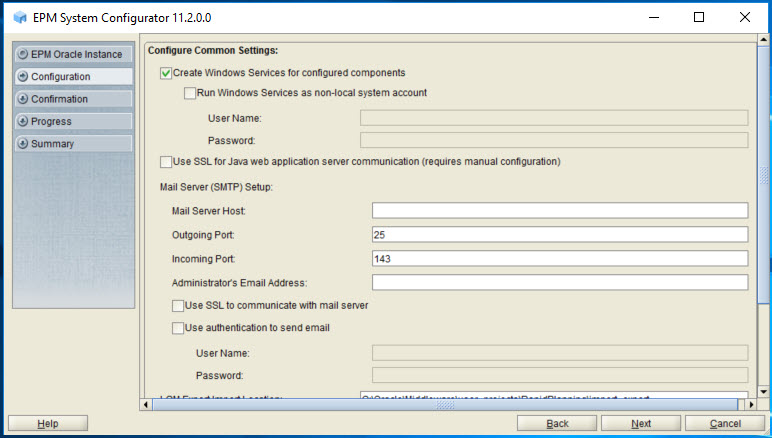
Task: Click the Windows Services User Name field
Action: tap(554, 118)
